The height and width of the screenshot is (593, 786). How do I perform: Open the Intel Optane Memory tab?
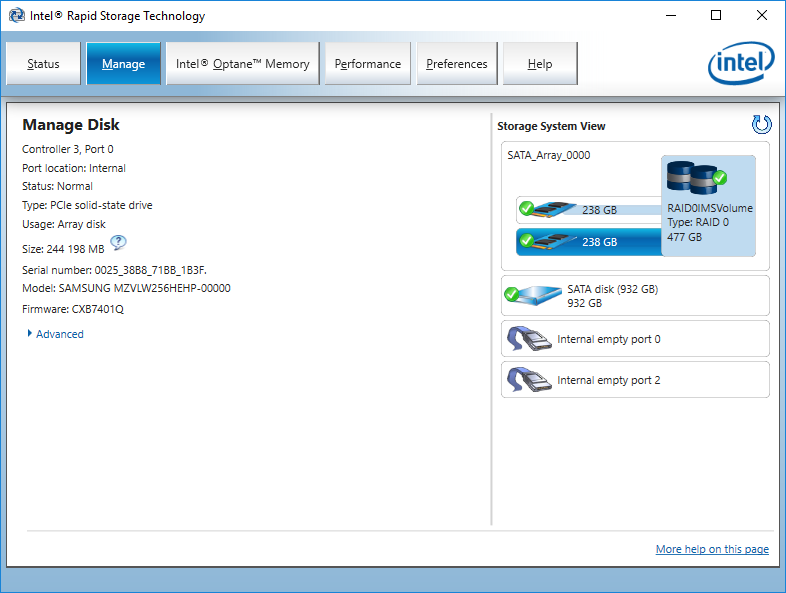(x=243, y=64)
